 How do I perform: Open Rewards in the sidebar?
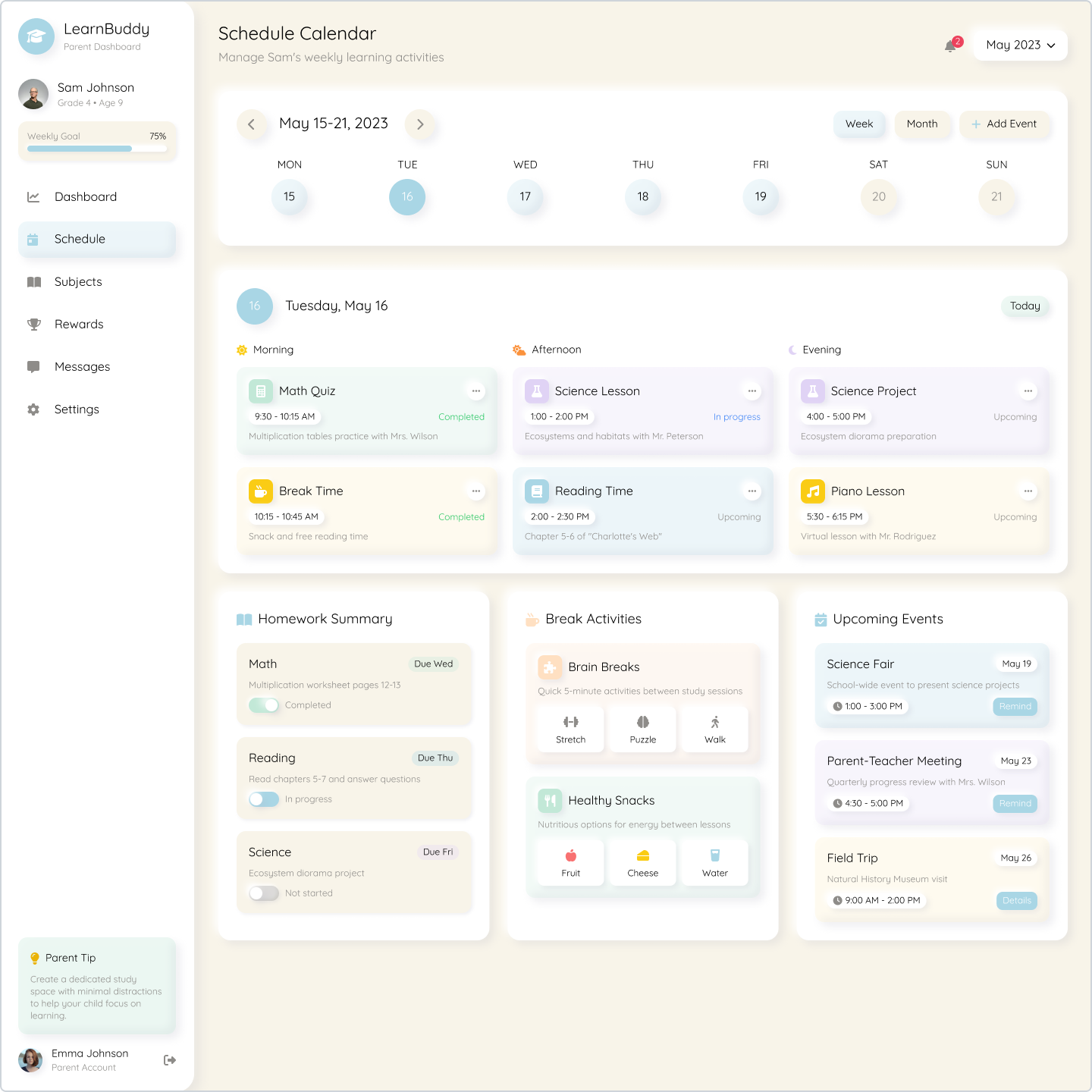point(79,325)
